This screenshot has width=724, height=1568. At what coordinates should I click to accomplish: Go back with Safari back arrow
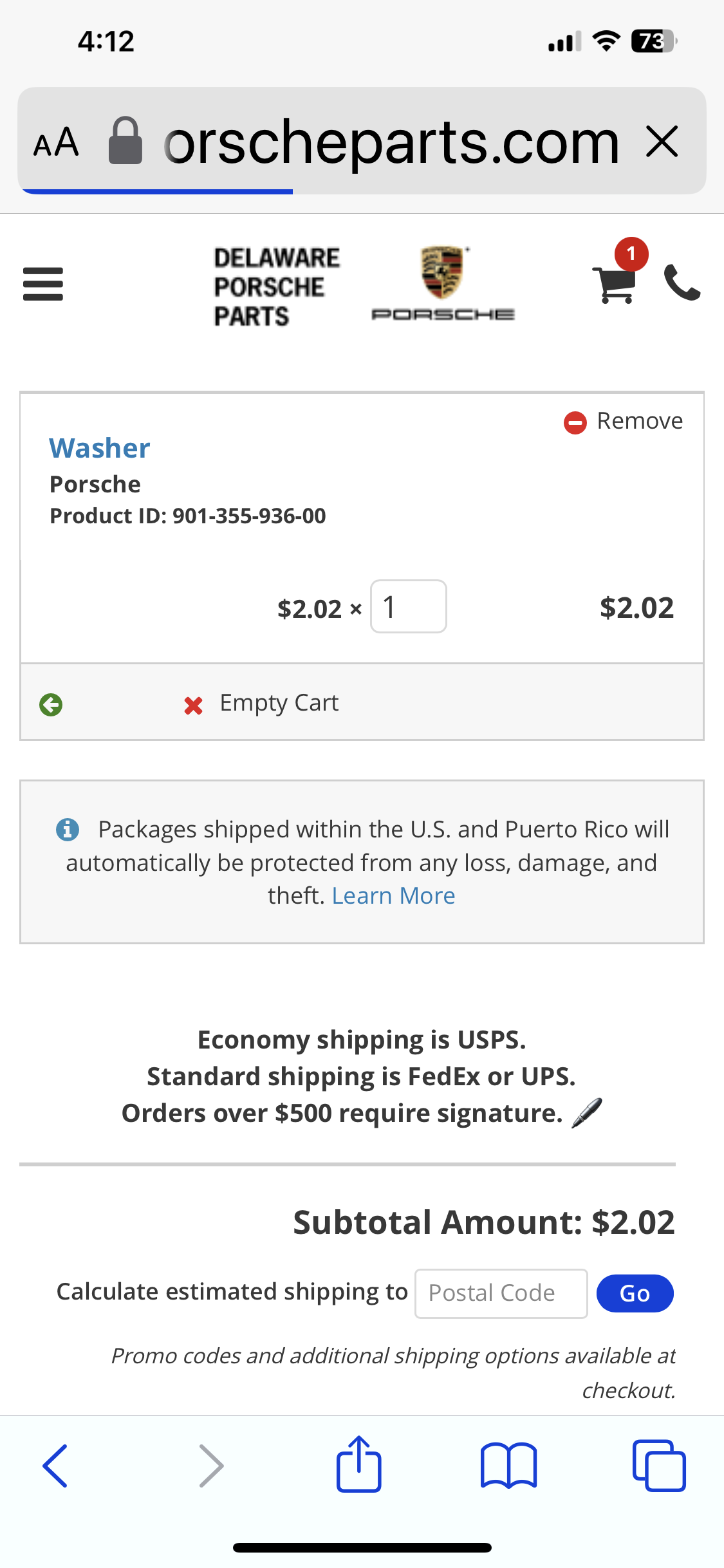55,1466
